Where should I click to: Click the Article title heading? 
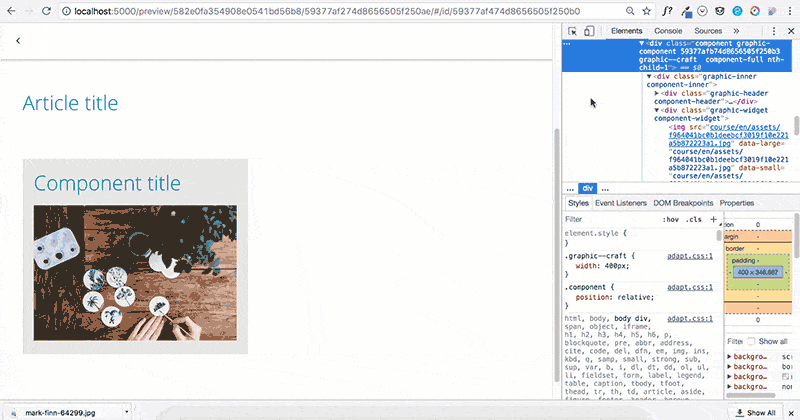pyautogui.click(x=70, y=103)
